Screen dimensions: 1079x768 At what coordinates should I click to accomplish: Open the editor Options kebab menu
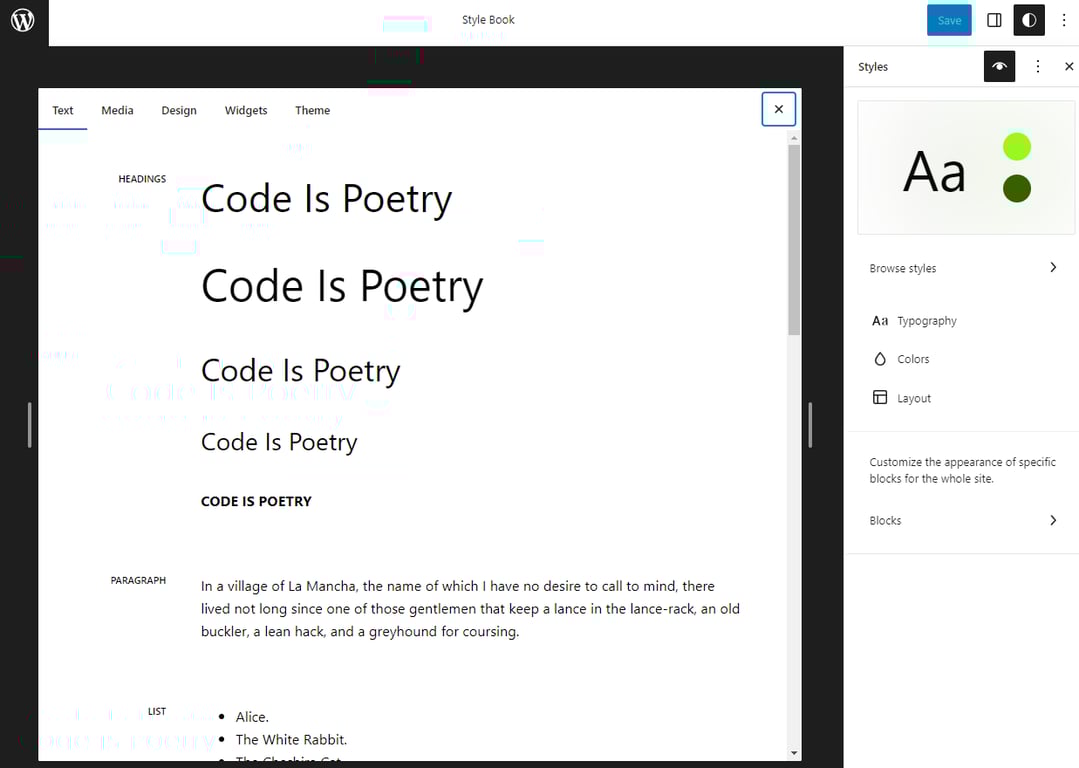pos(1063,20)
